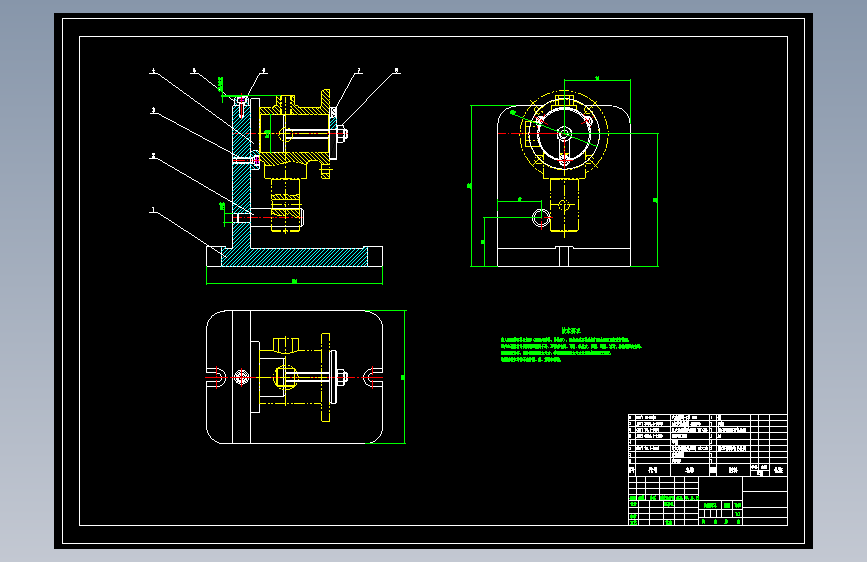Select the left U-slot in the plan view
Screen dimensions: 867x562
(x=216, y=377)
